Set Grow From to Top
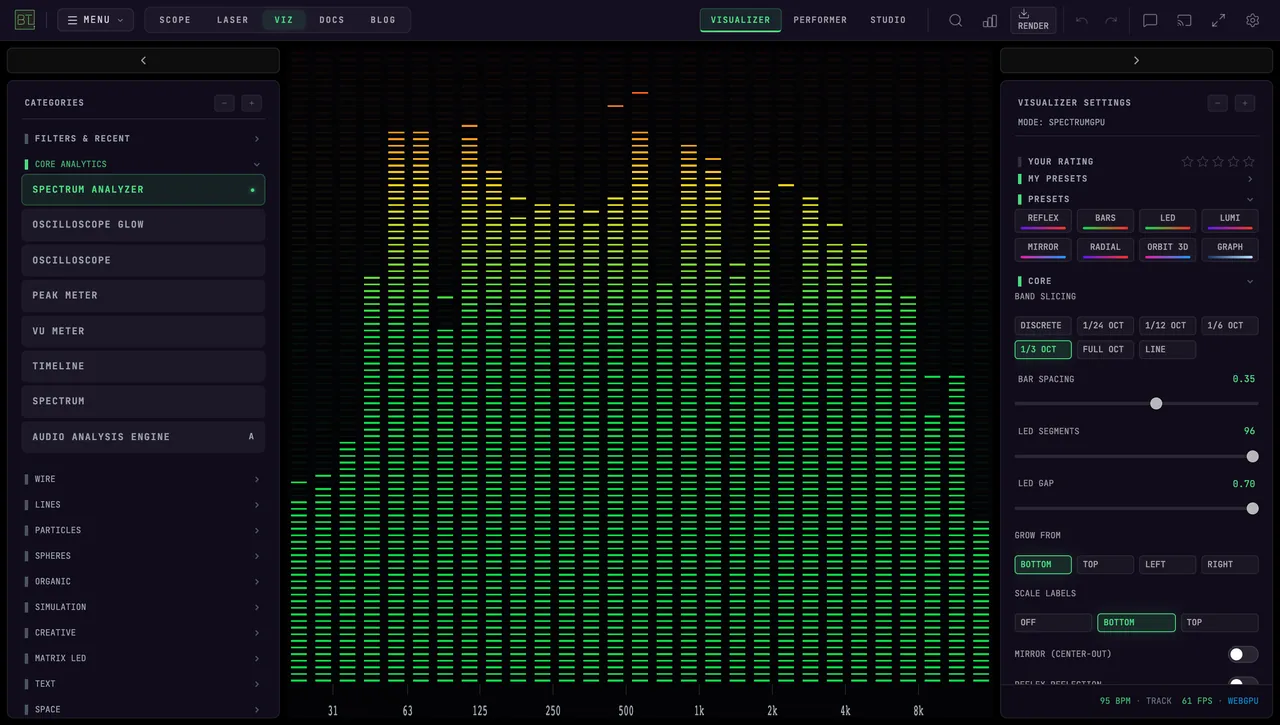1280x725 pixels. click(1105, 564)
